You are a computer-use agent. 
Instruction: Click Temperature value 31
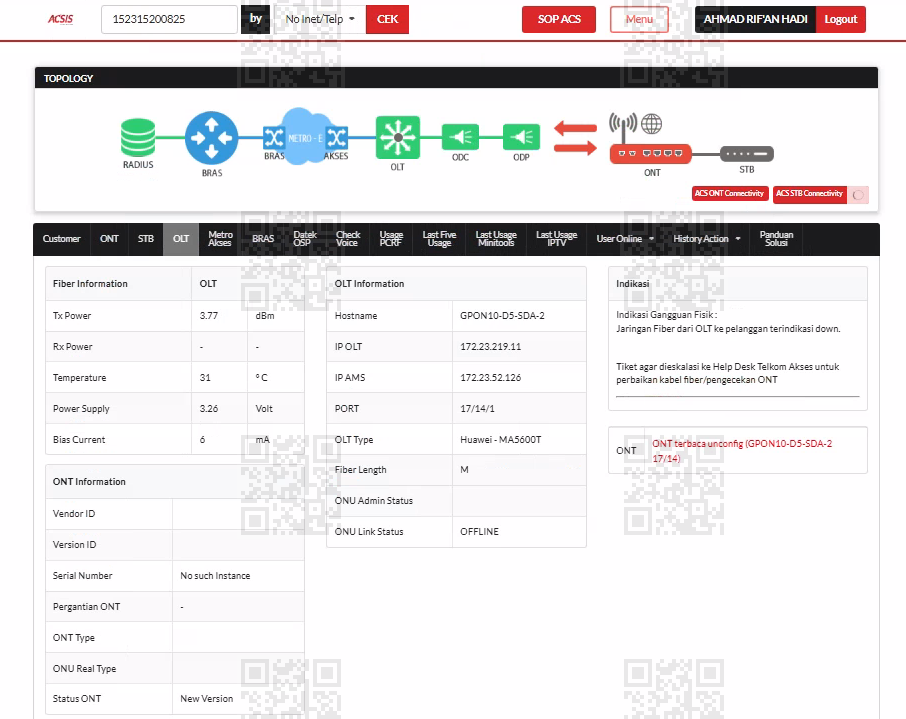click(x=205, y=377)
